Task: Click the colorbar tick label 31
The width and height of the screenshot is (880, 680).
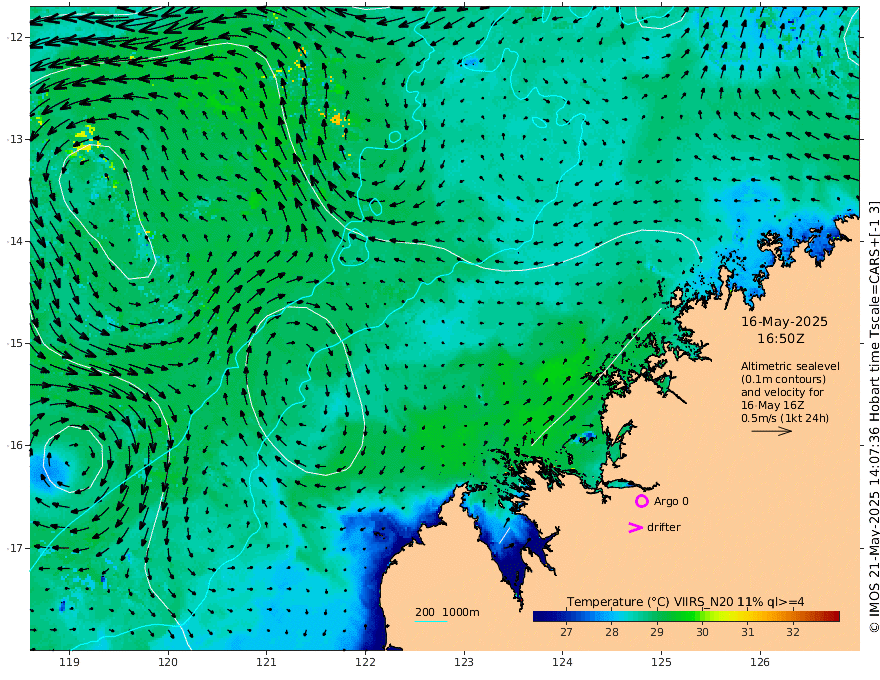Action: click(748, 632)
